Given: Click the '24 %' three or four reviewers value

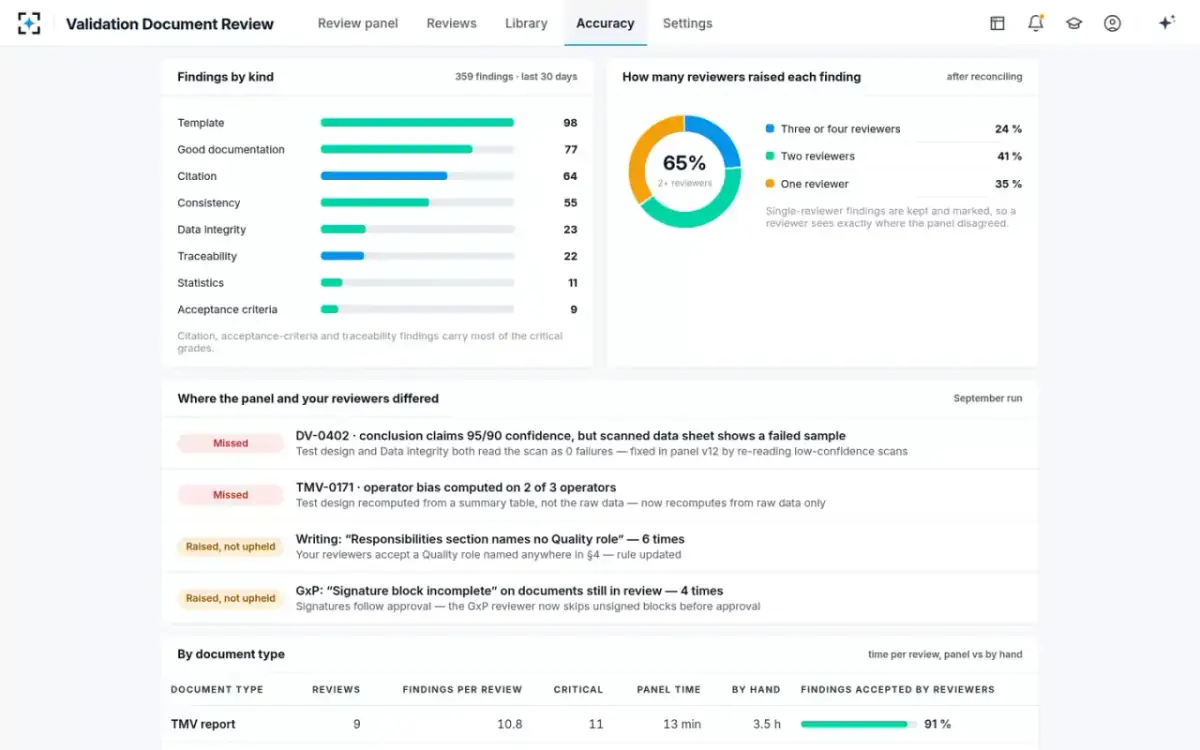Looking at the screenshot, I should 1008,129.
